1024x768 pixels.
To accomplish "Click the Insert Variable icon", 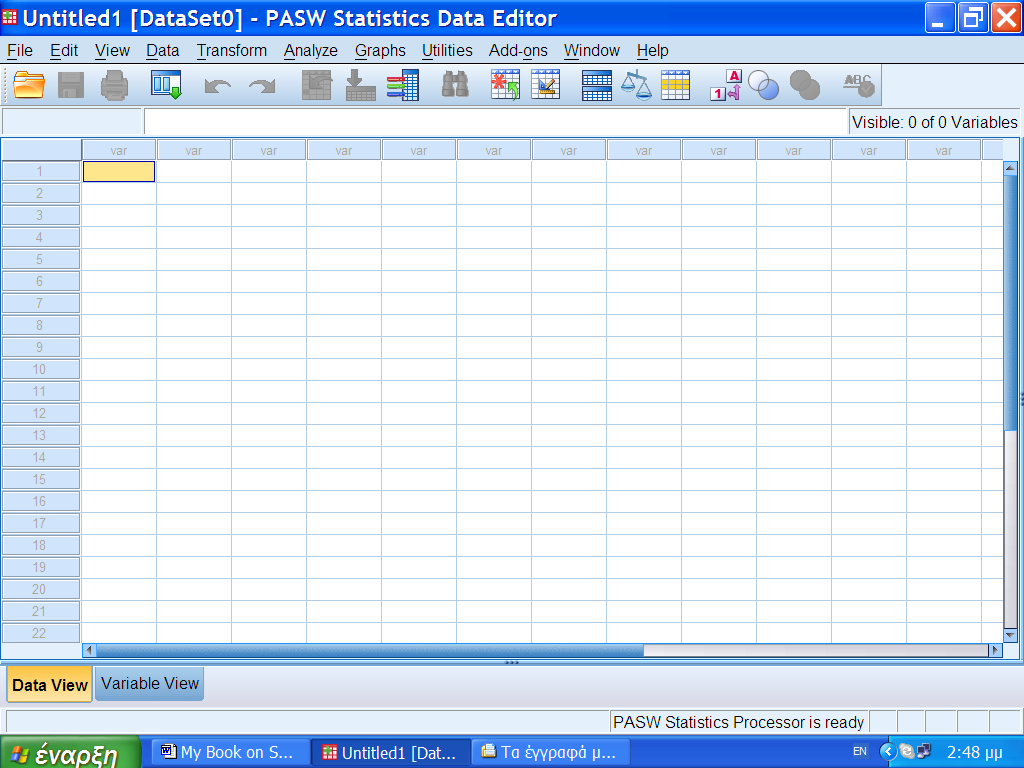I will (x=546, y=85).
